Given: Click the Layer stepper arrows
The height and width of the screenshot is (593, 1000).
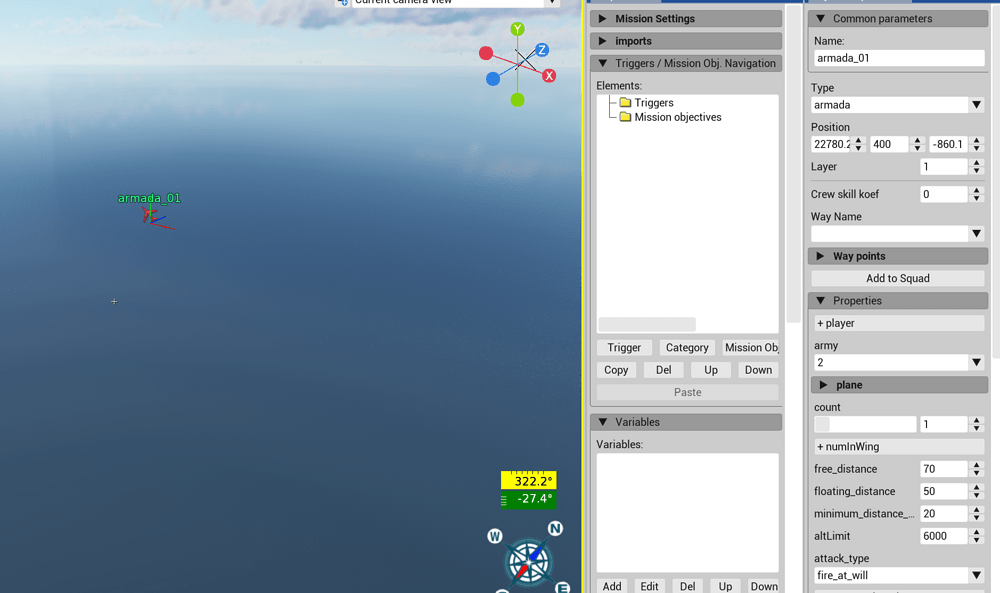Looking at the screenshot, I should tap(976, 167).
